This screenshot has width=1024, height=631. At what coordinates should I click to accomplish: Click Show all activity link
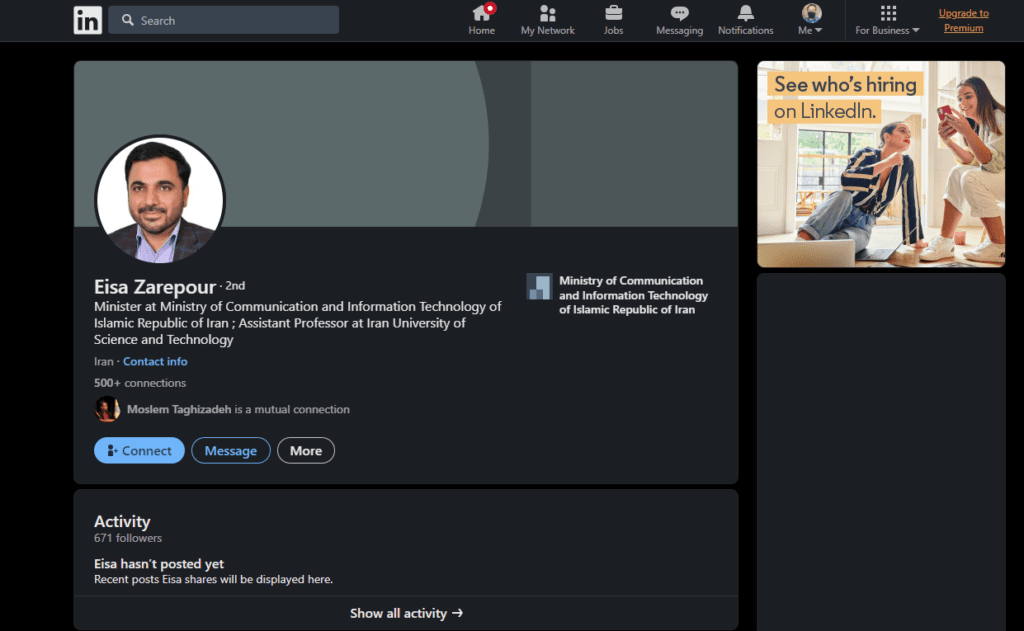click(406, 613)
